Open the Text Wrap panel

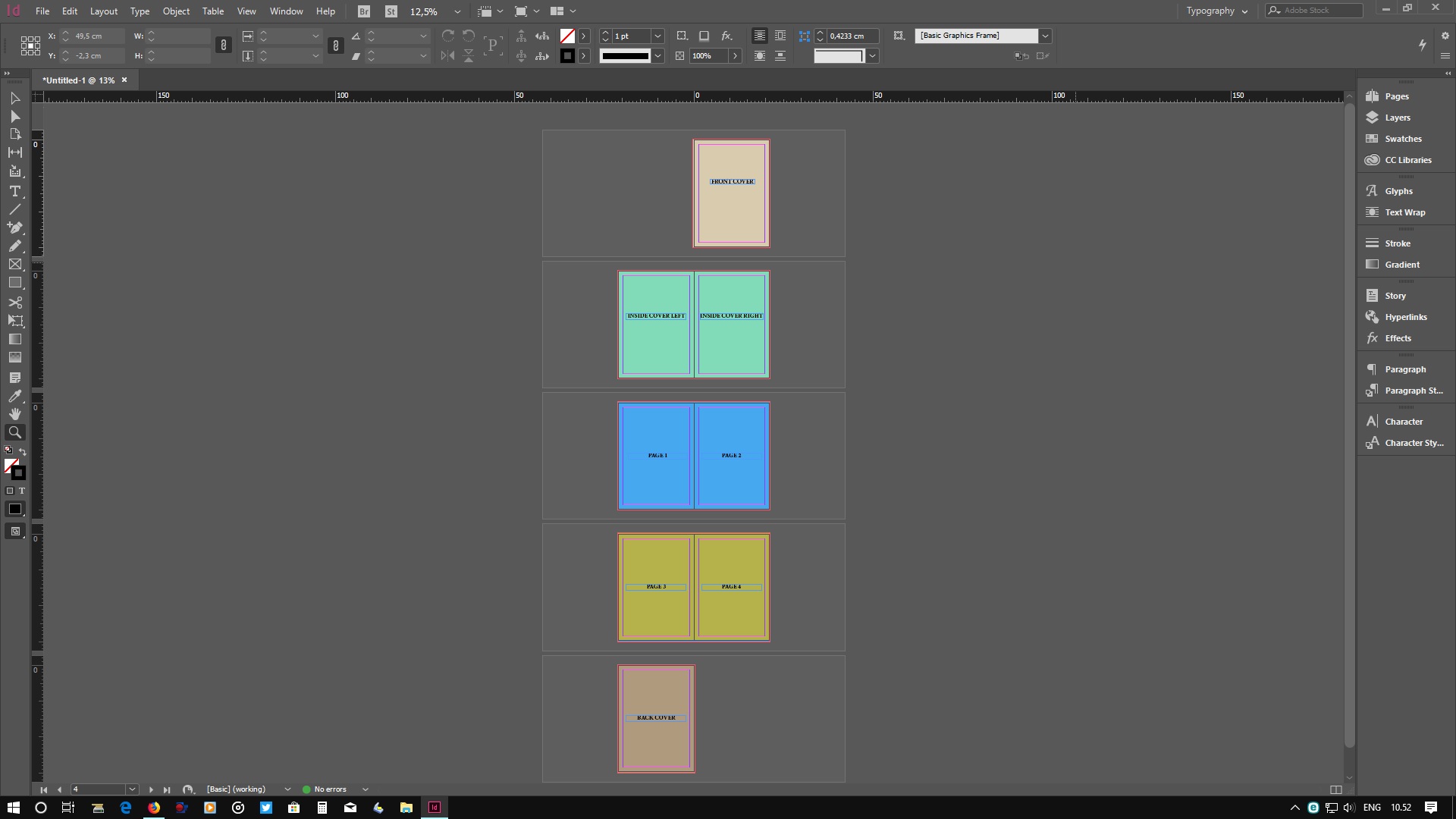(1404, 212)
